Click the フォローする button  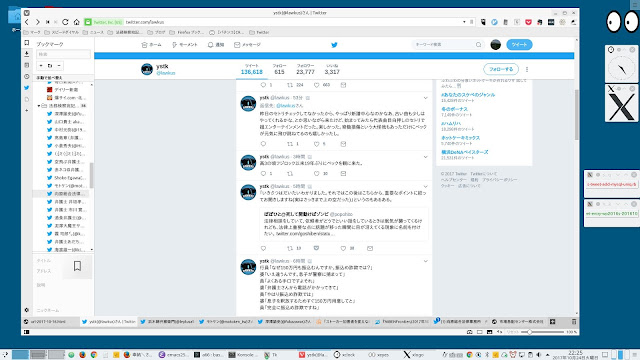pos(501,69)
